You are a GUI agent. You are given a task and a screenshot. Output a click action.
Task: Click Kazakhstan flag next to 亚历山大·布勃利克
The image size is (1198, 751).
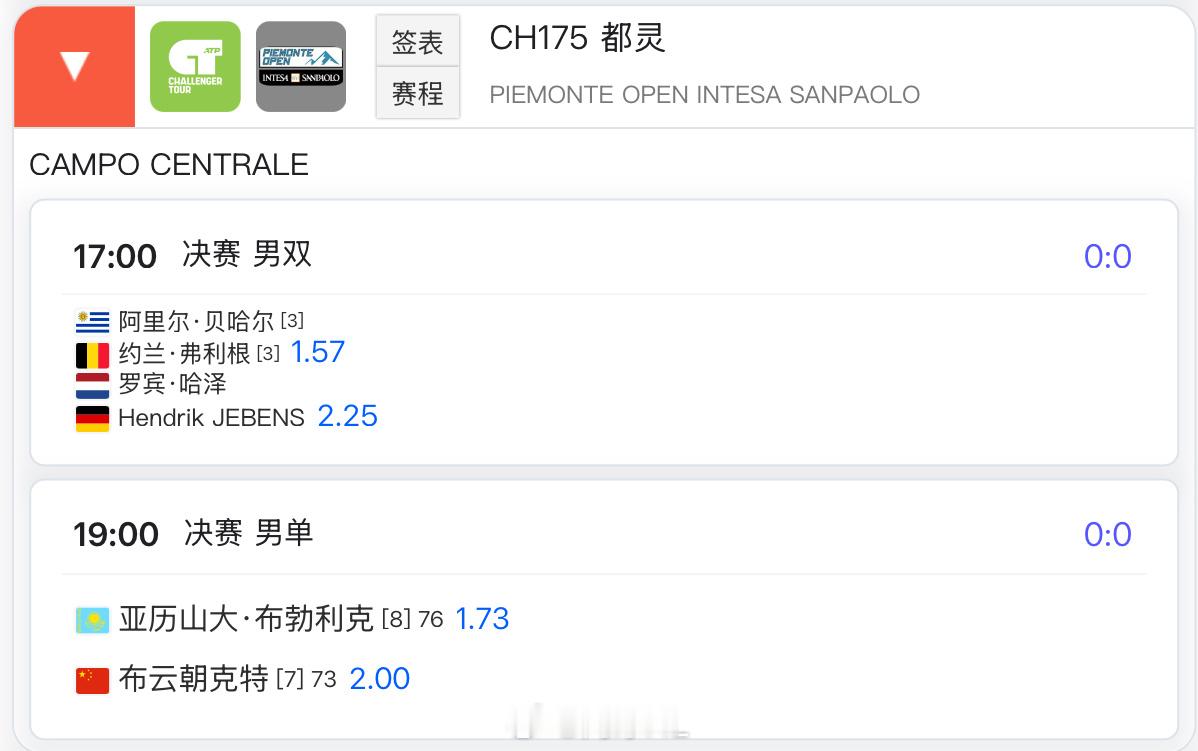tap(92, 620)
